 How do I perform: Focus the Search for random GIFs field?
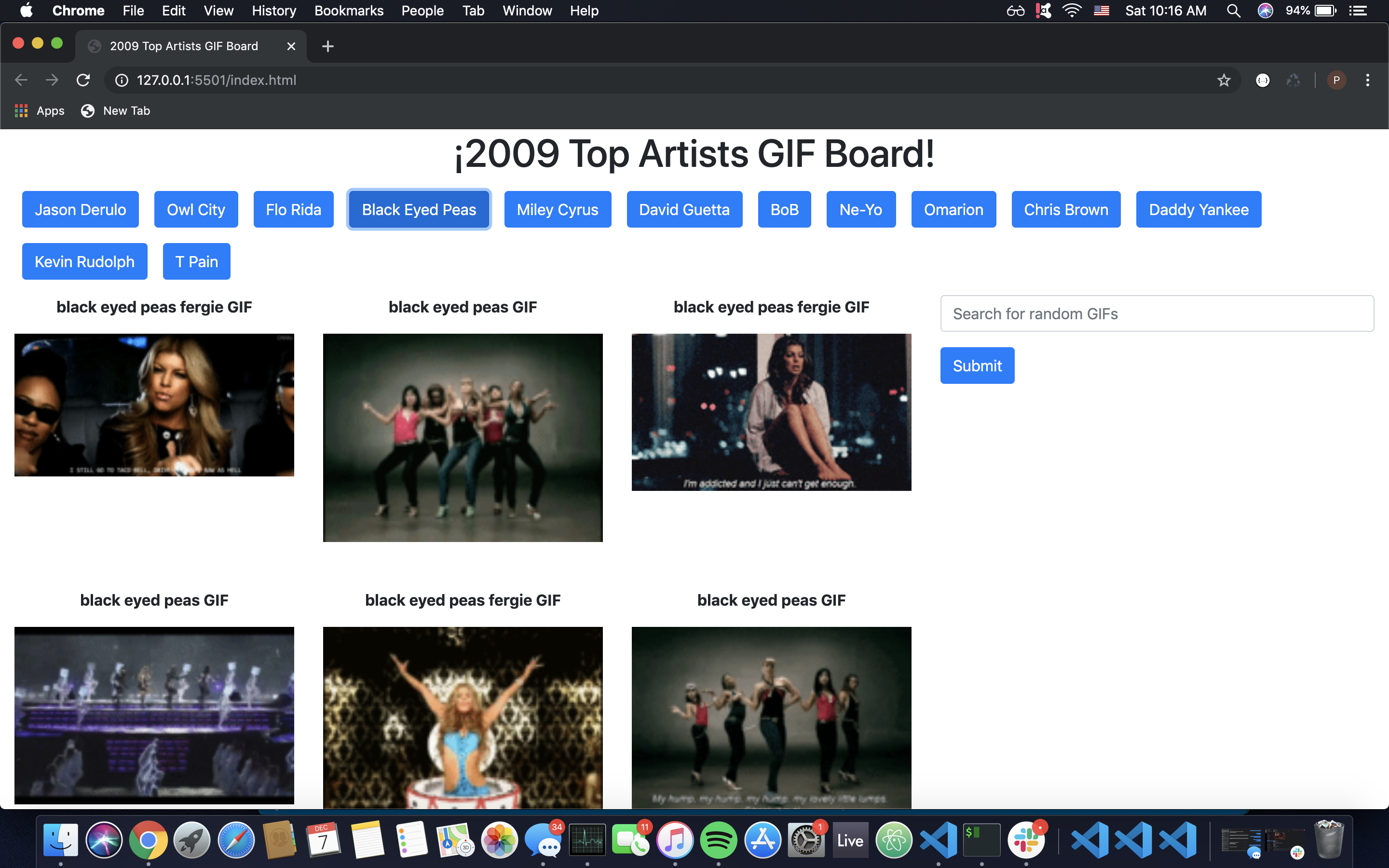1157,313
